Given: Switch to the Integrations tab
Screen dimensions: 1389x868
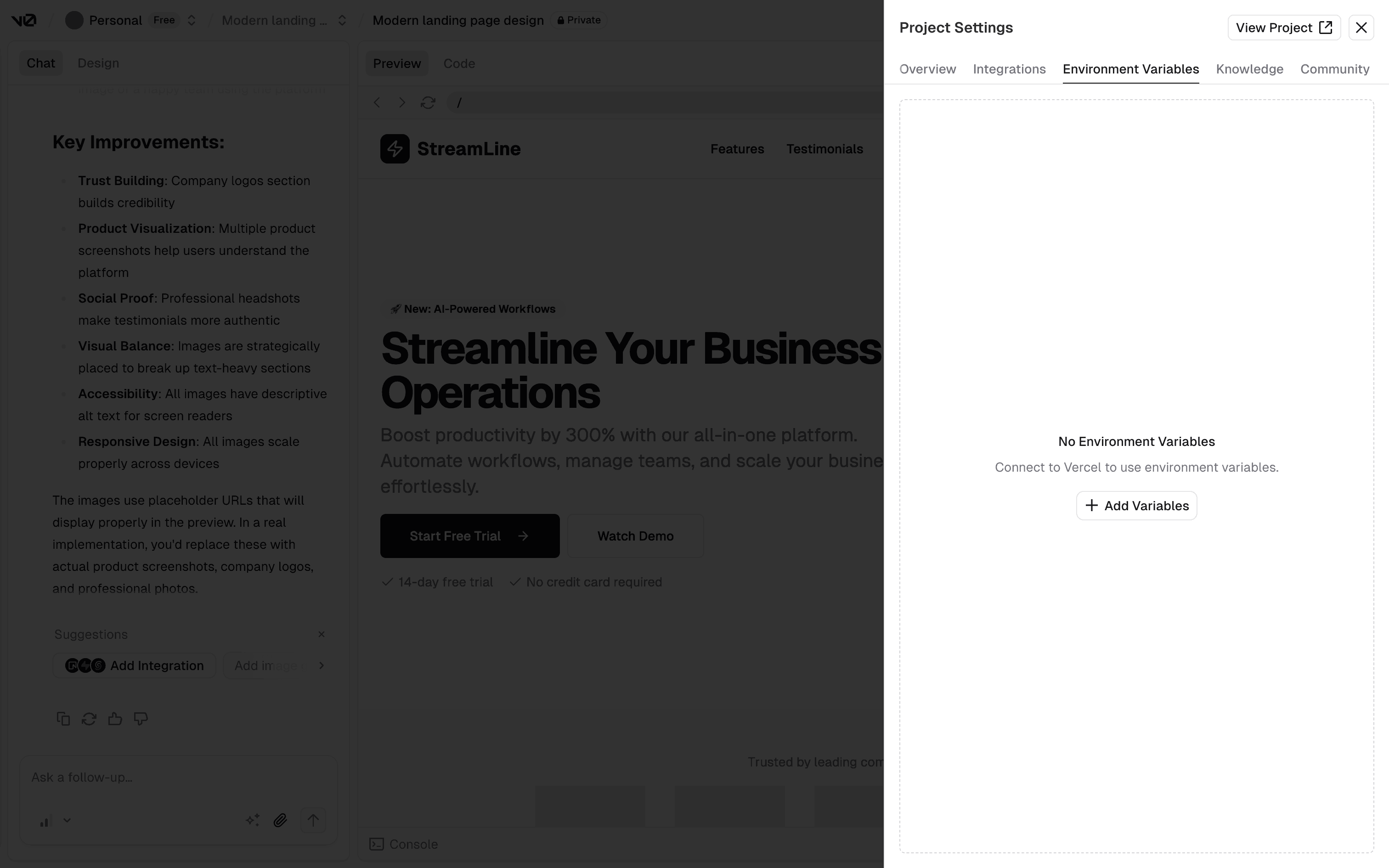Looking at the screenshot, I should click(1009, 69).
